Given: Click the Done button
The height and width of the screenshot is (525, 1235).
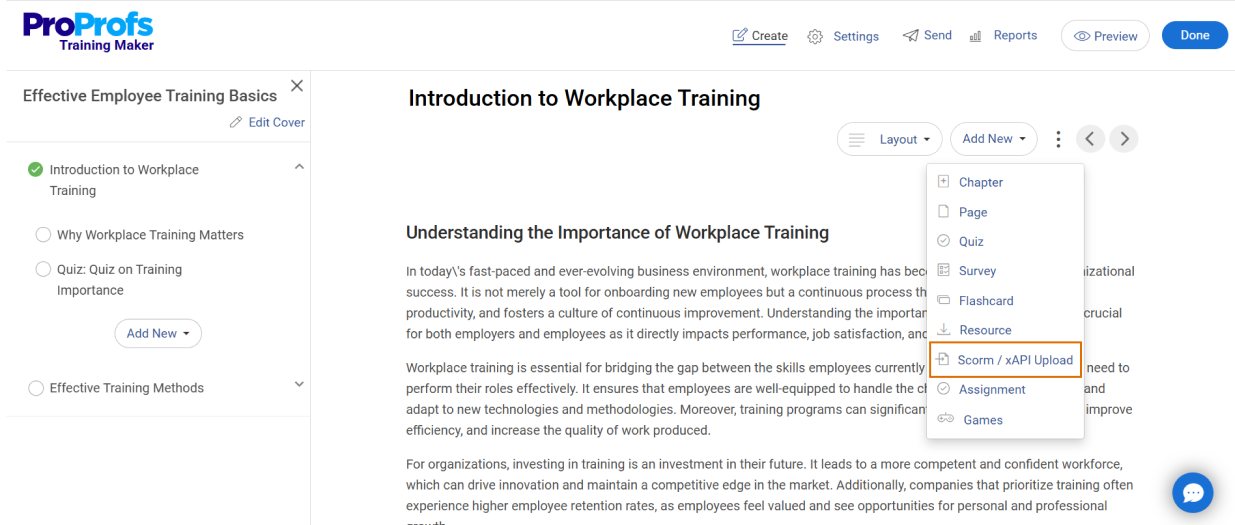Looking at the screenshot, I should (x=1195, y=35).
